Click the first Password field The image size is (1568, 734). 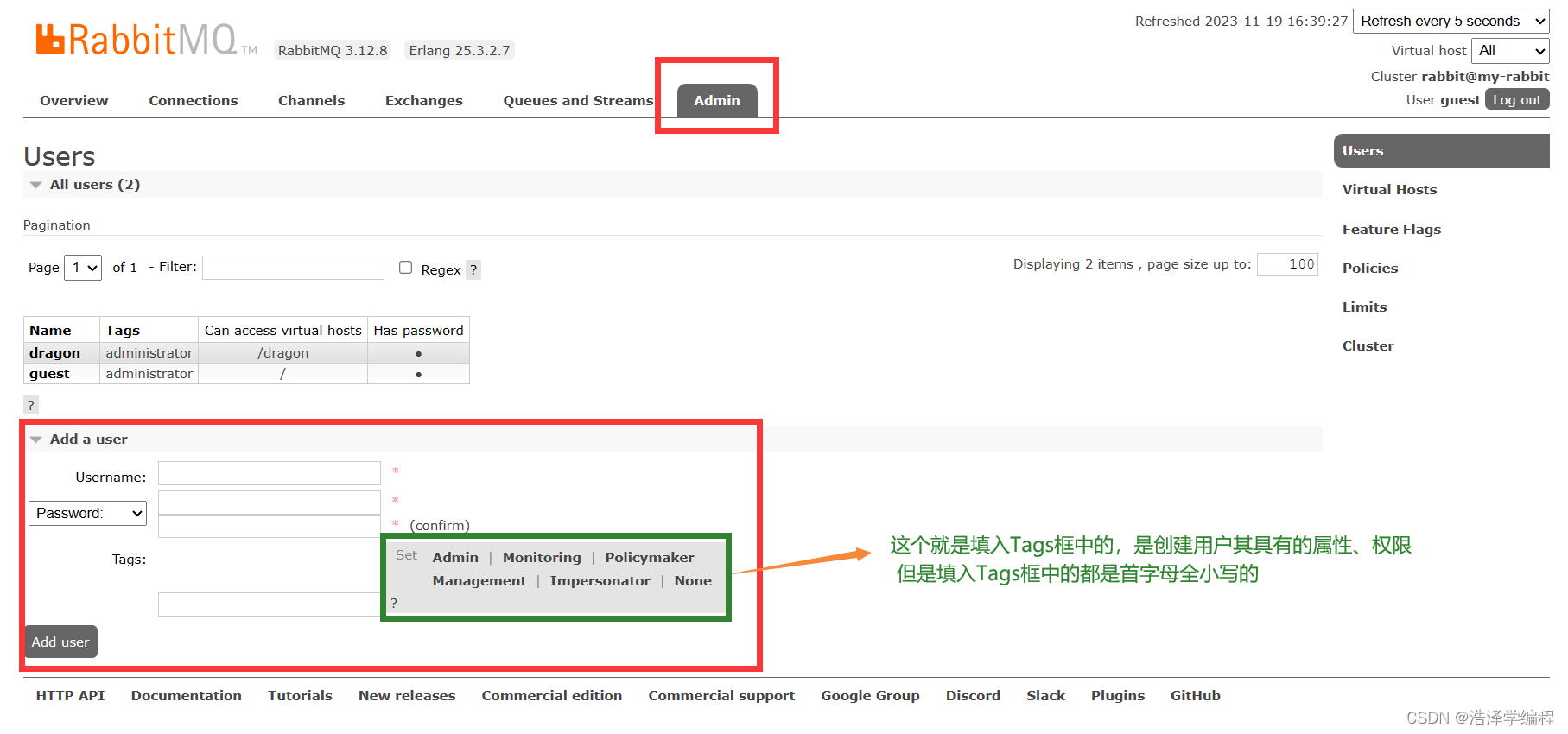tap(270, 503)
